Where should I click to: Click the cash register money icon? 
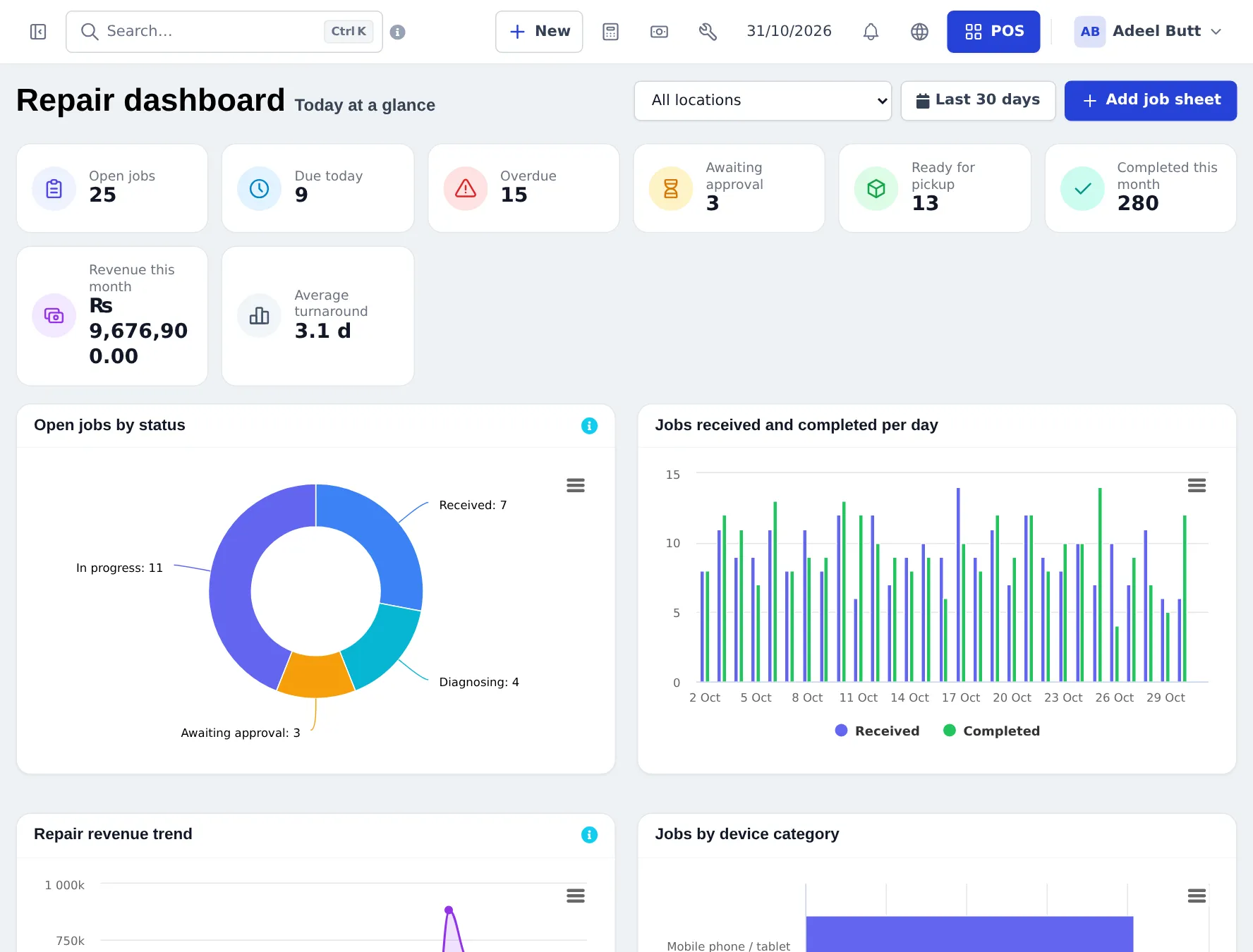point(660,32)
